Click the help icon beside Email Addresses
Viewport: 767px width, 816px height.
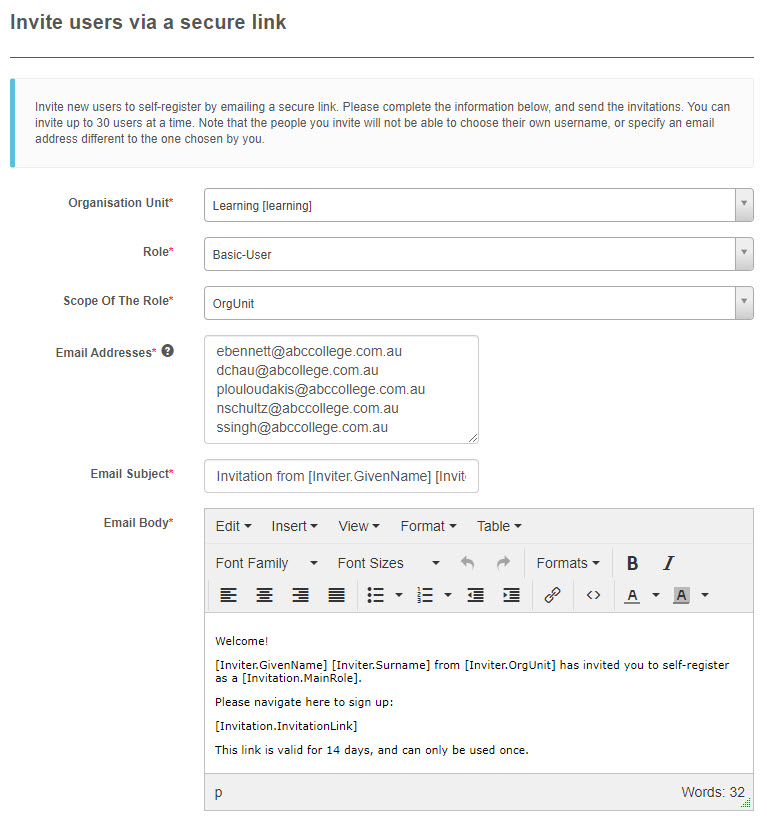[x=167, y=351]
